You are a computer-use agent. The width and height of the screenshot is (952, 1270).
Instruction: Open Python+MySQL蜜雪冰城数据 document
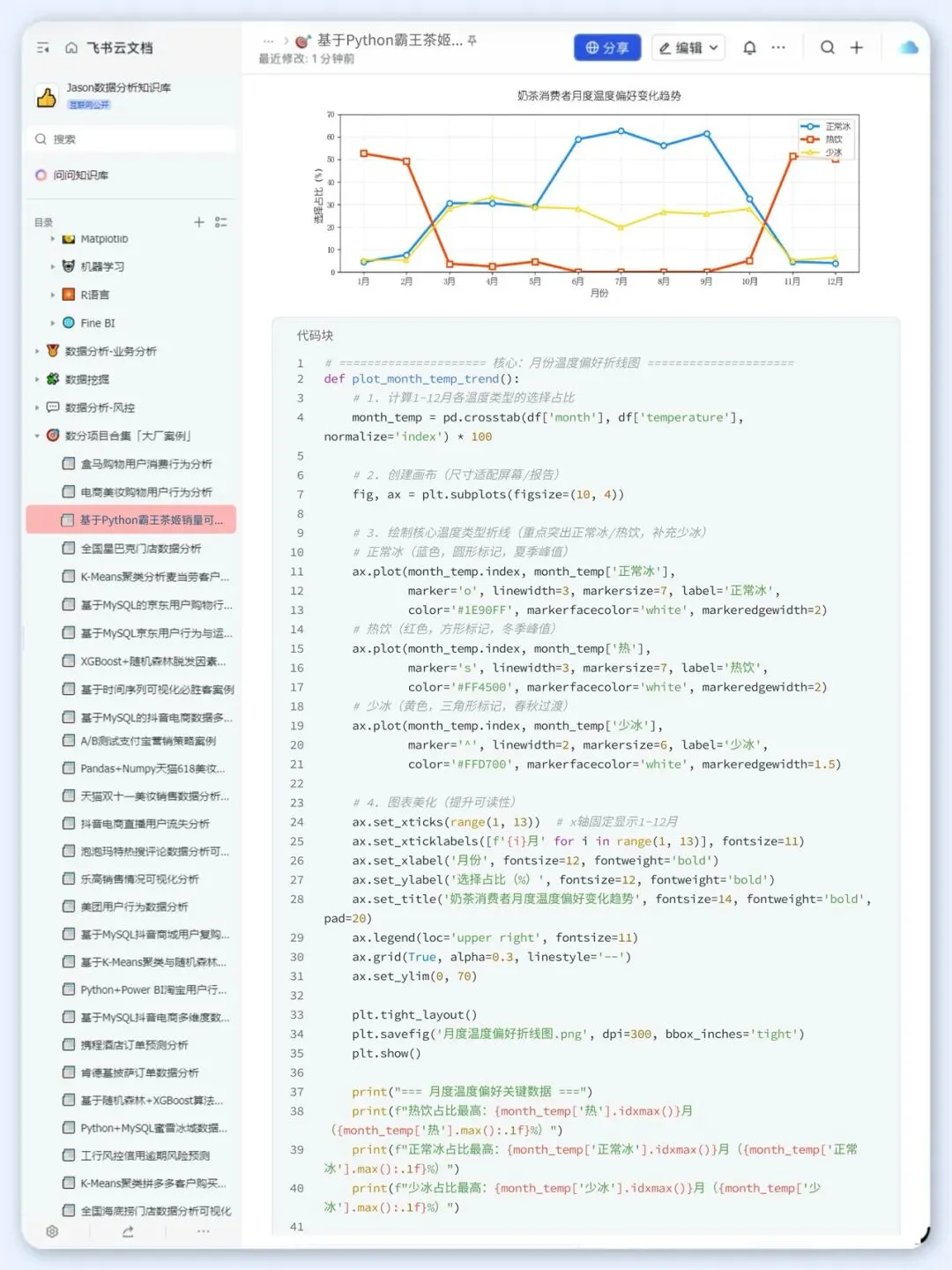[x=154, y=1128]
